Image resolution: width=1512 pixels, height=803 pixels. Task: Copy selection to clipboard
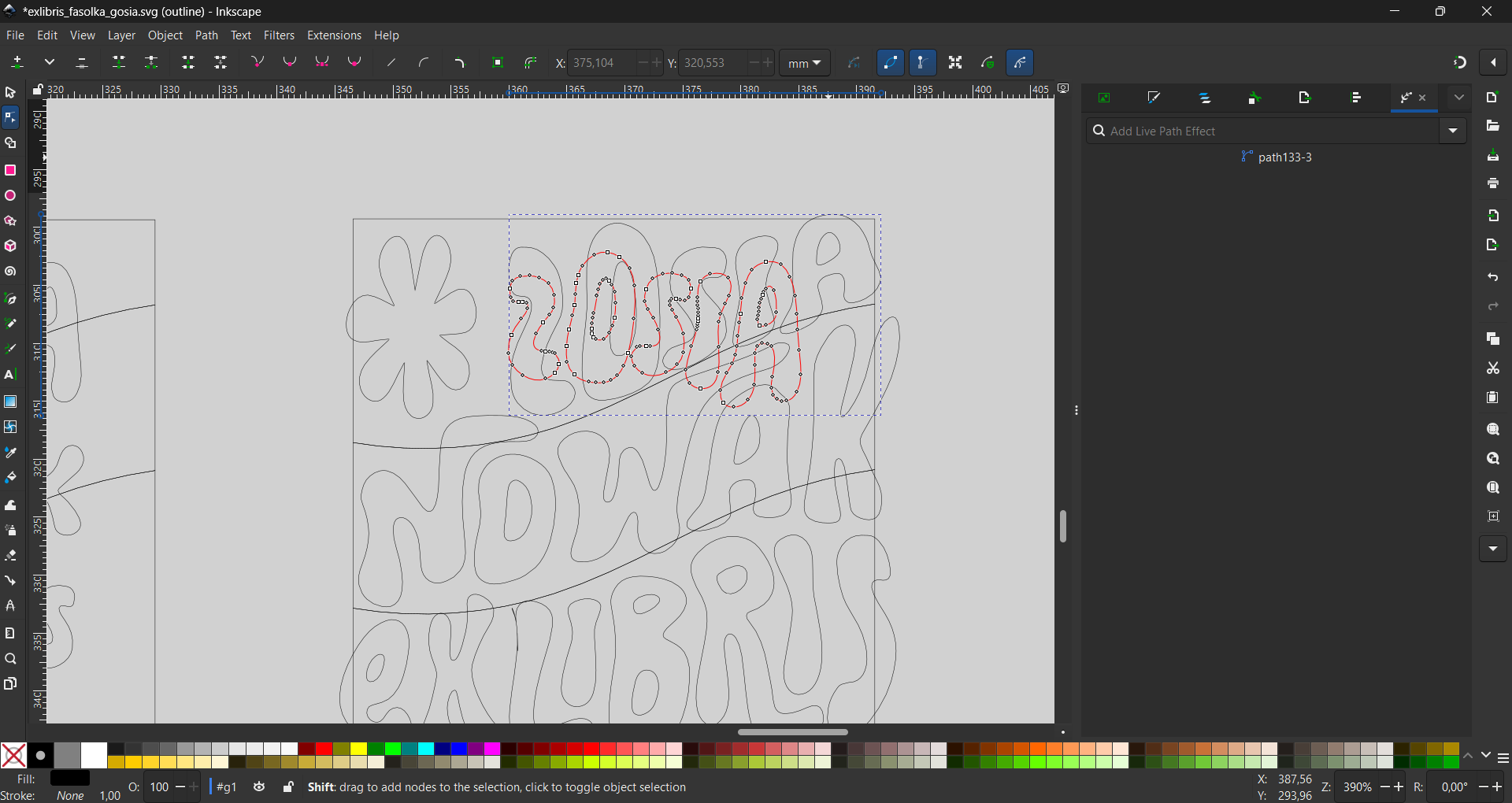[1493, 339]
